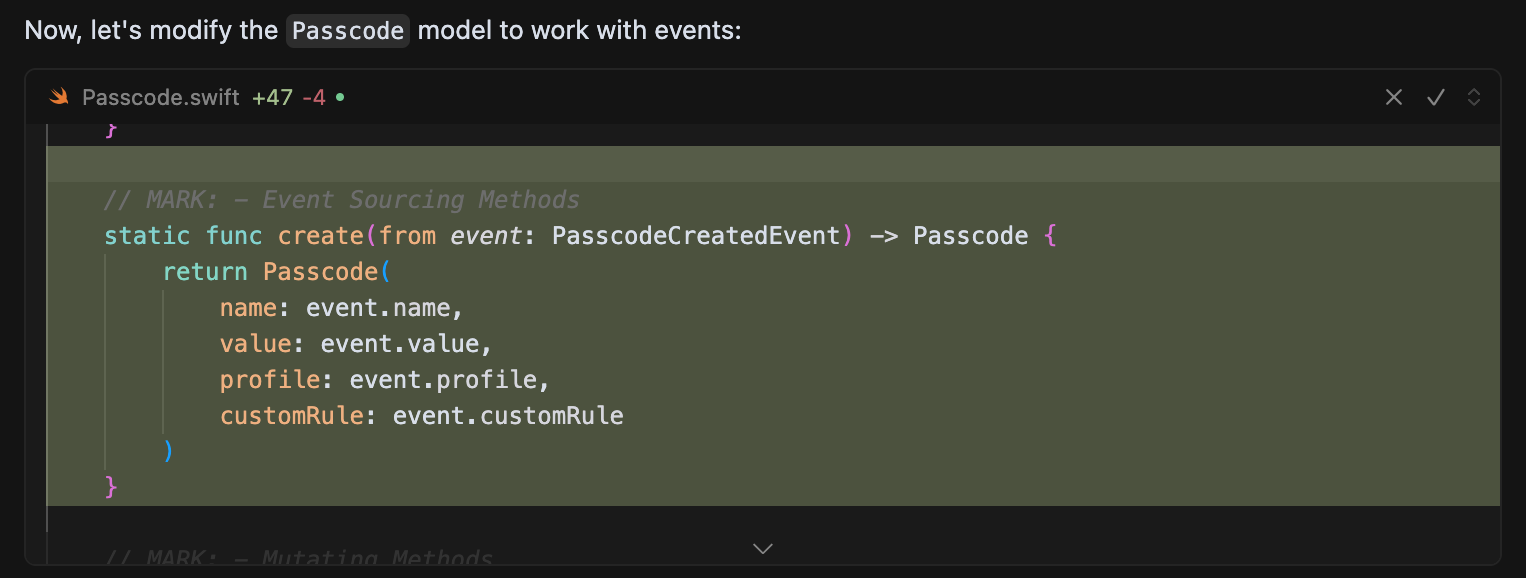Screen dimensions: 1526x578
Task: Reject the Passcode.swift changes with X
Action: [x=1394, y=97]
